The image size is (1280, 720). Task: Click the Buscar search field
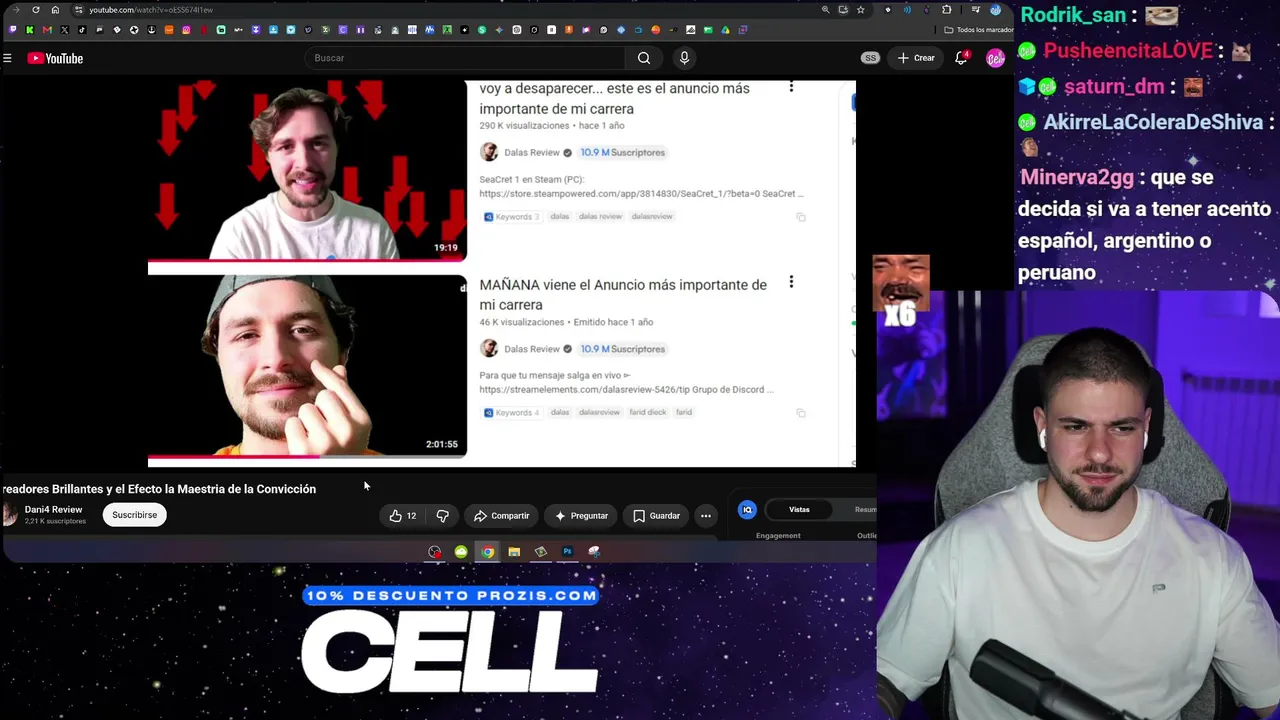[464, 58]
